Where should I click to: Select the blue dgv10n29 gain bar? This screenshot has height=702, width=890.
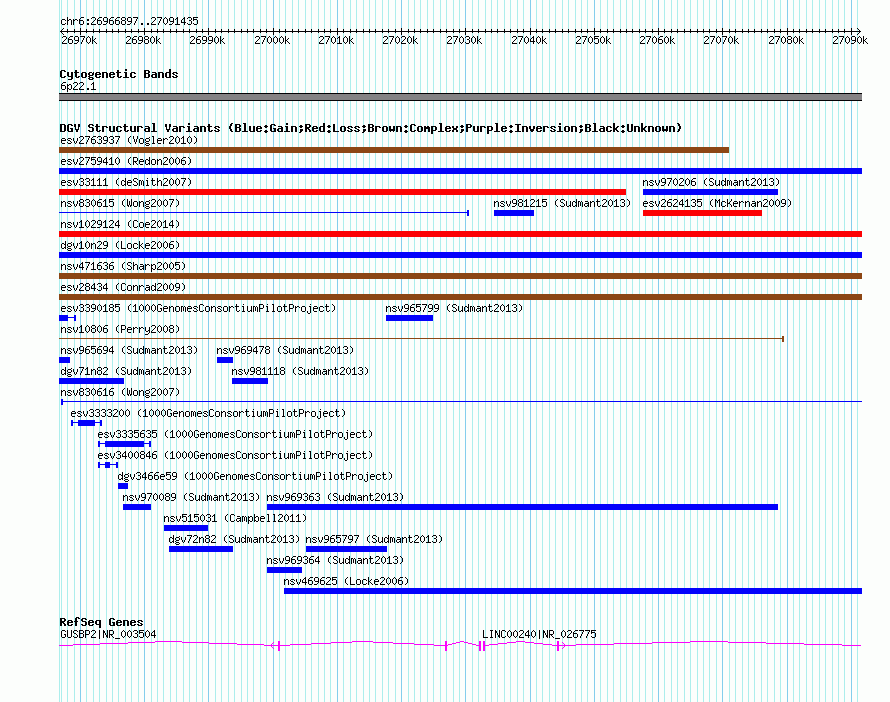pos(460,255)
